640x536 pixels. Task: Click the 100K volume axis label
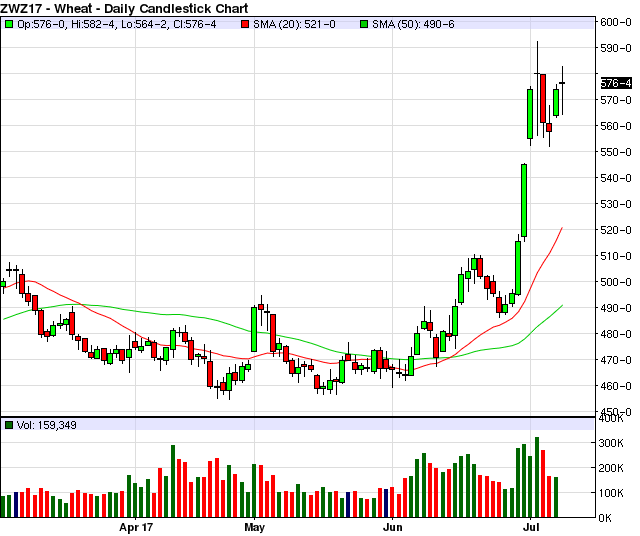(x=611, y=493)
